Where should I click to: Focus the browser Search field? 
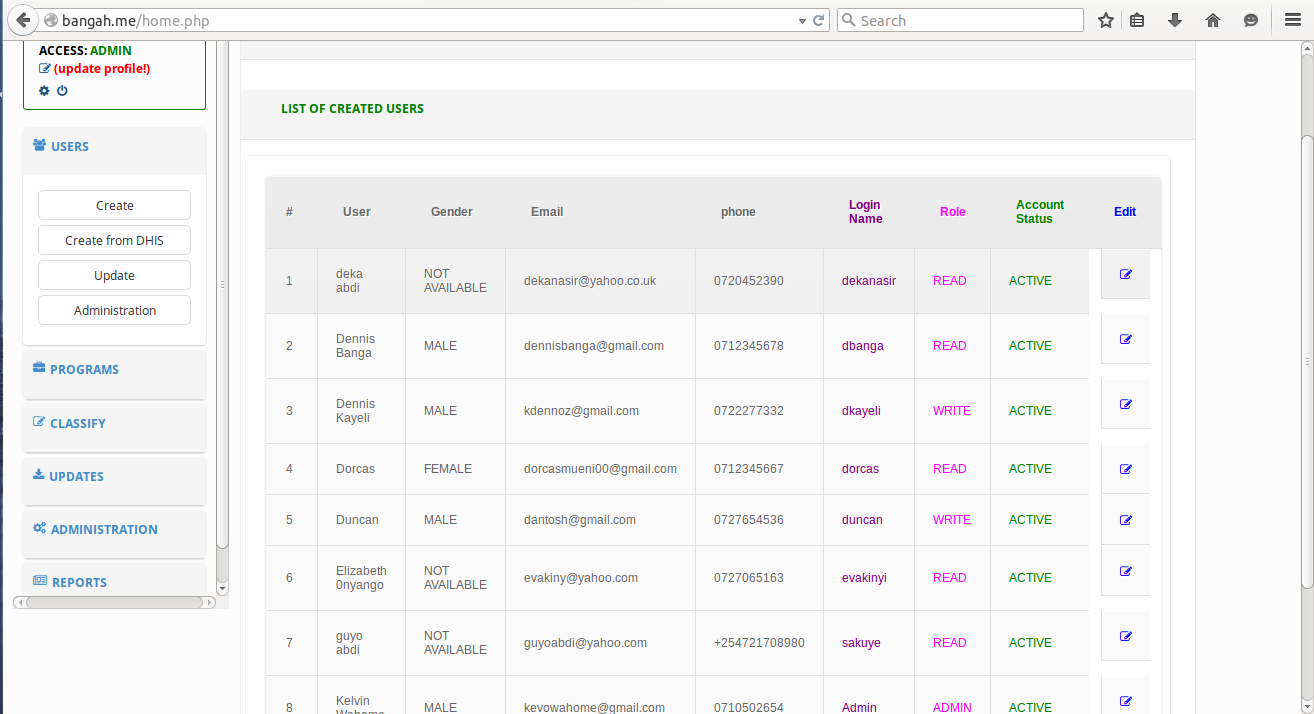(960, 20)
